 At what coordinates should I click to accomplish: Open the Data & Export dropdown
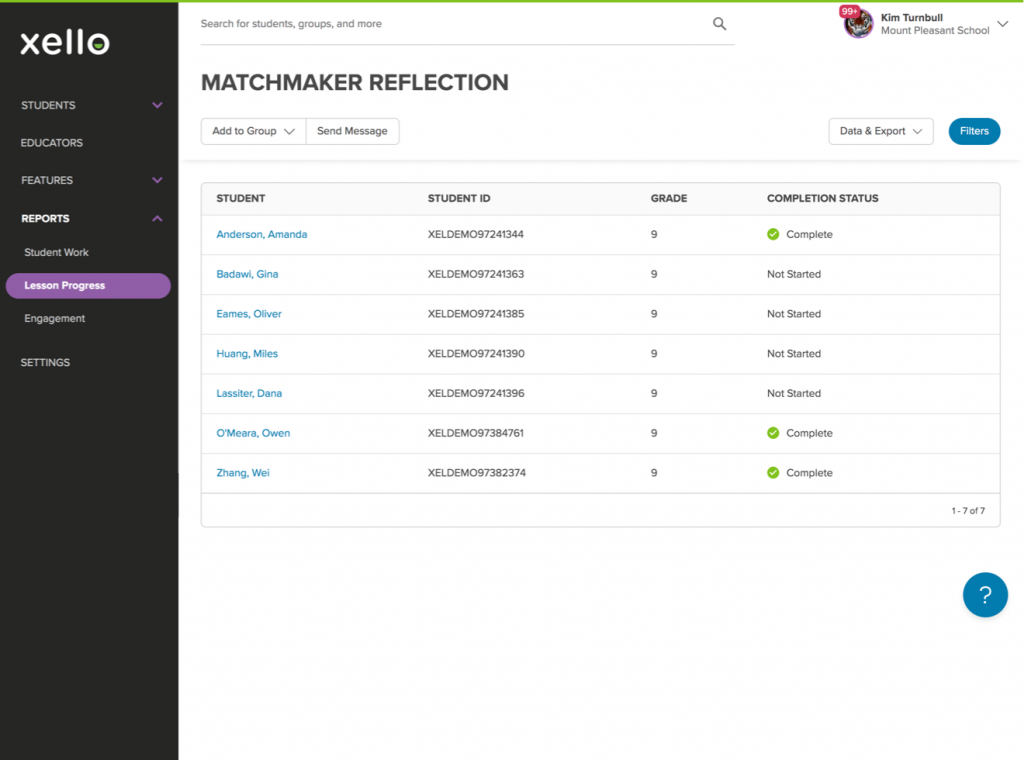click(x=880, y=131)
